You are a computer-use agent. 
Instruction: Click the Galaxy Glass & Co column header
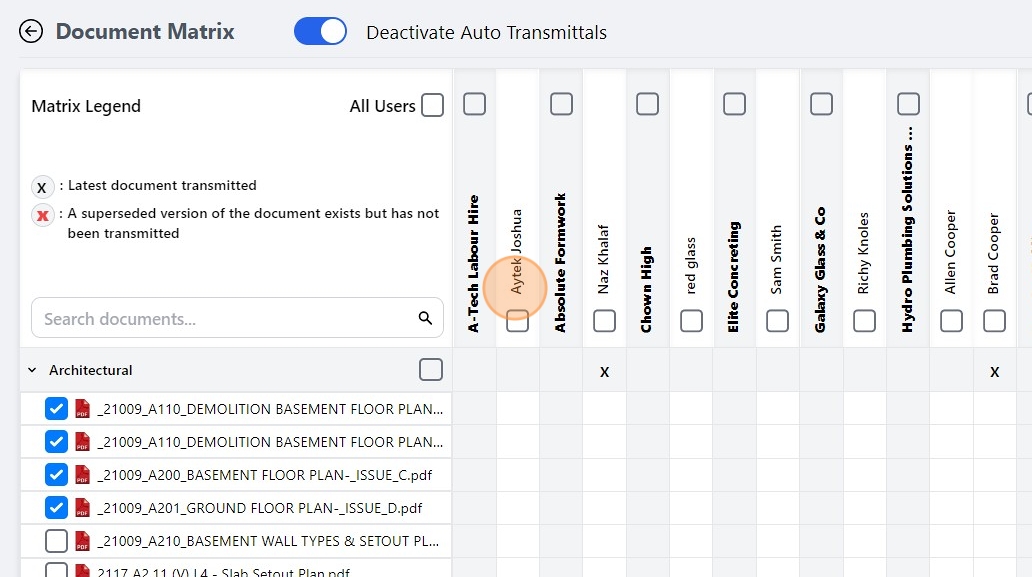(821, 270)
